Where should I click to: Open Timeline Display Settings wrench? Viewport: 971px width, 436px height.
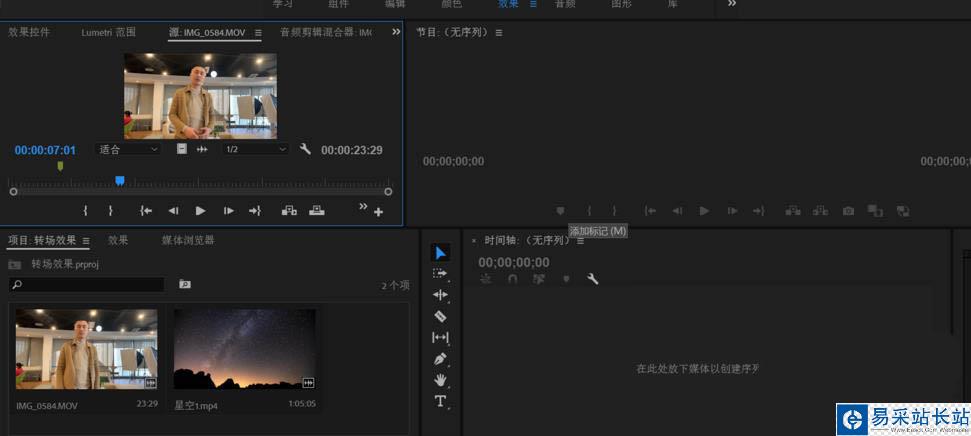[x=593, y=279]
